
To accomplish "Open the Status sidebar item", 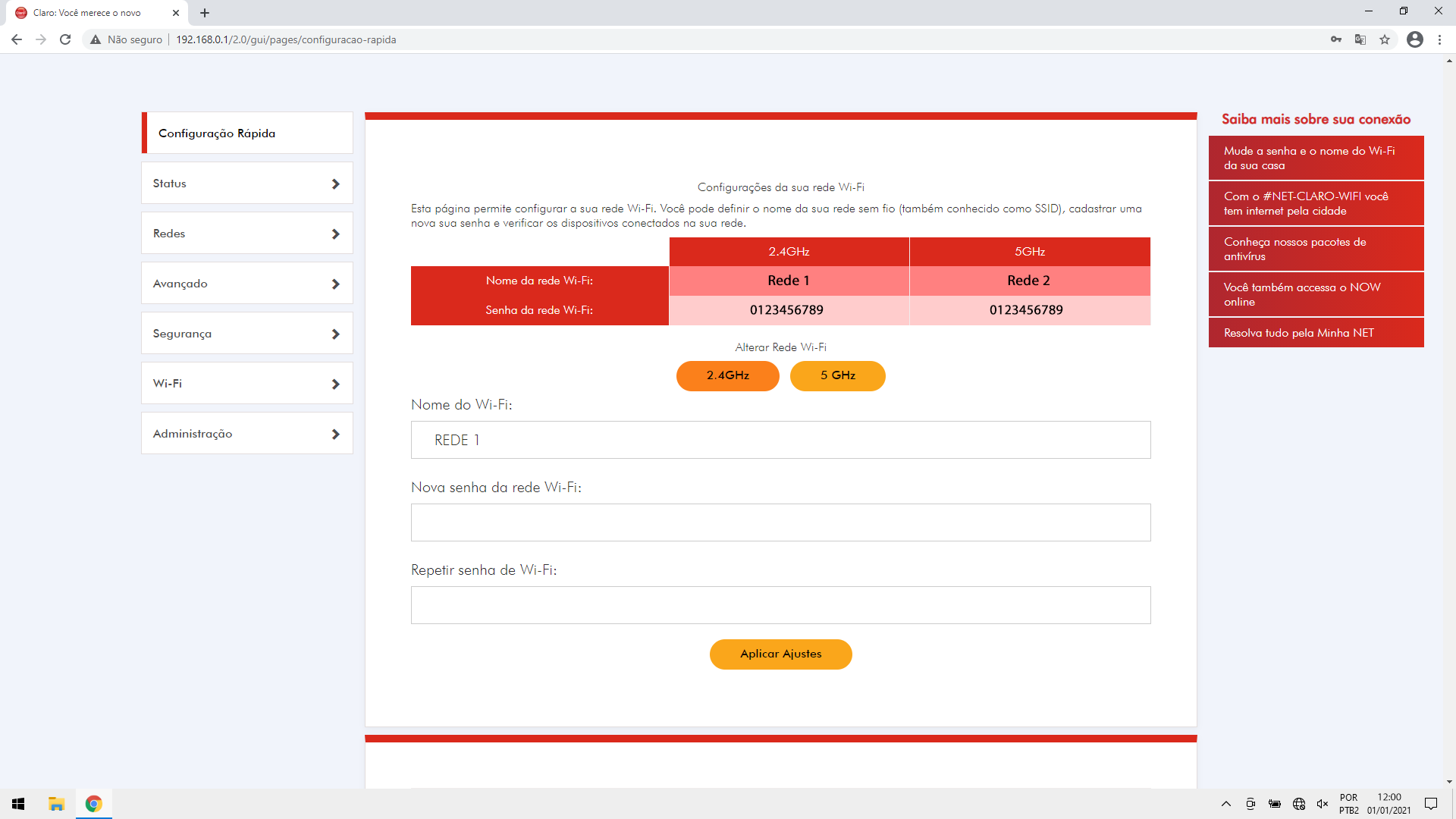I will click(x=247, y=183).
